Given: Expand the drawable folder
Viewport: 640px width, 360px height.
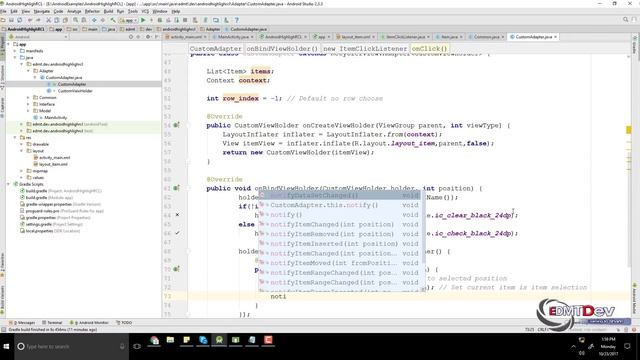Looking at the screenshot, I should point(22,144).
